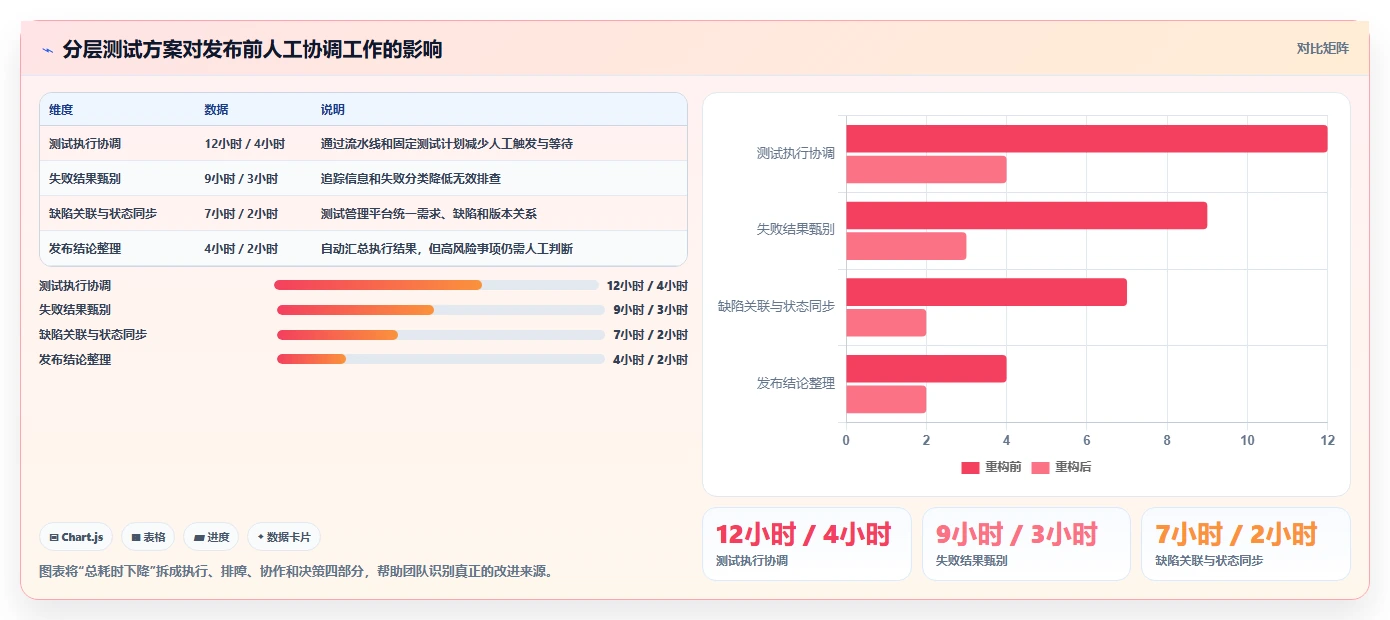The image size is (1390, 620).
Task: Click the 对比矩阵 label in header
Action: point(1322,48)
